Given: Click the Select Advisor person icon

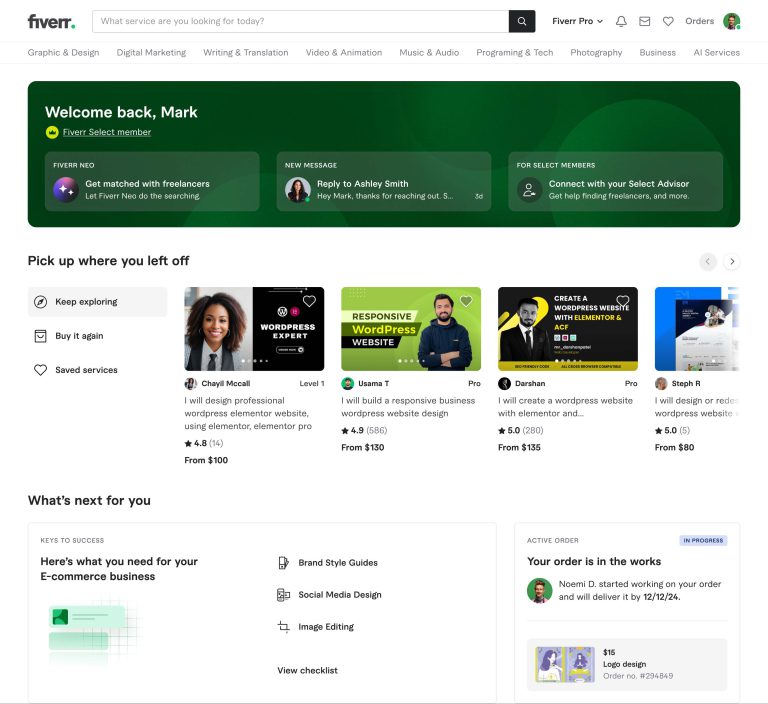Looking at the screenshot, I should [529, 190].
